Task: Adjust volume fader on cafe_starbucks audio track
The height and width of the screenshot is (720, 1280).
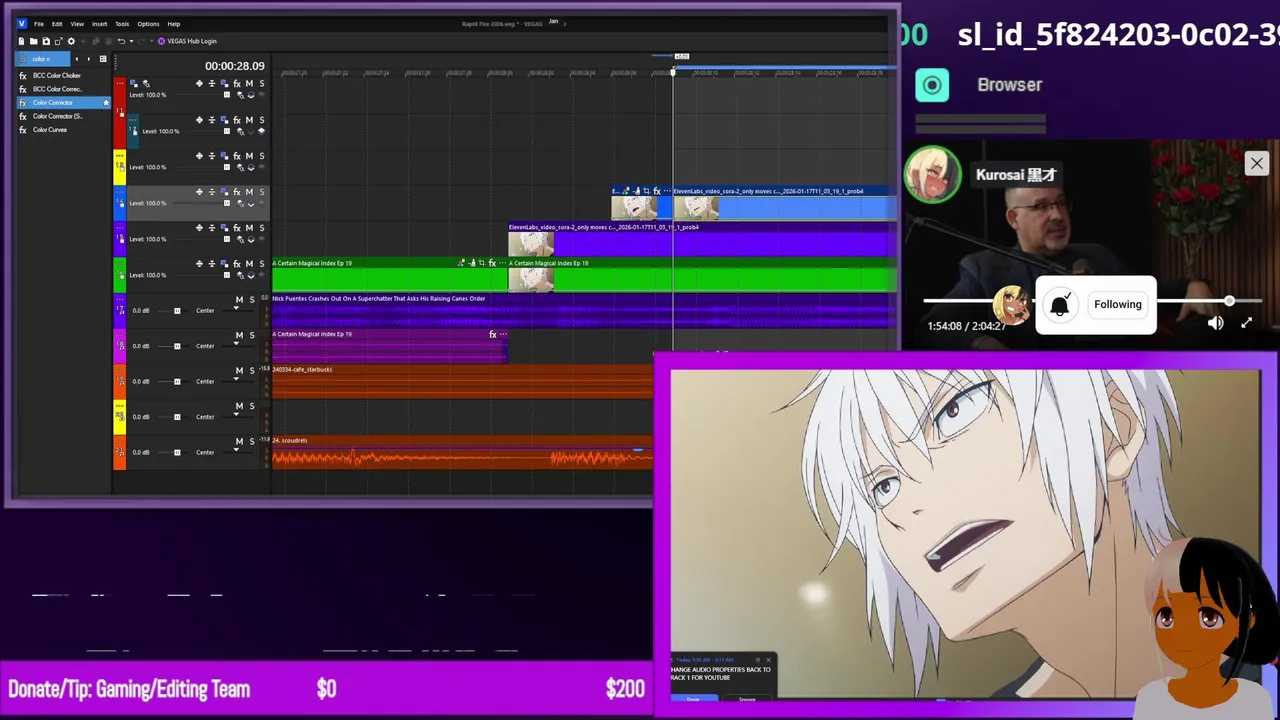Action: coord(177,381)
